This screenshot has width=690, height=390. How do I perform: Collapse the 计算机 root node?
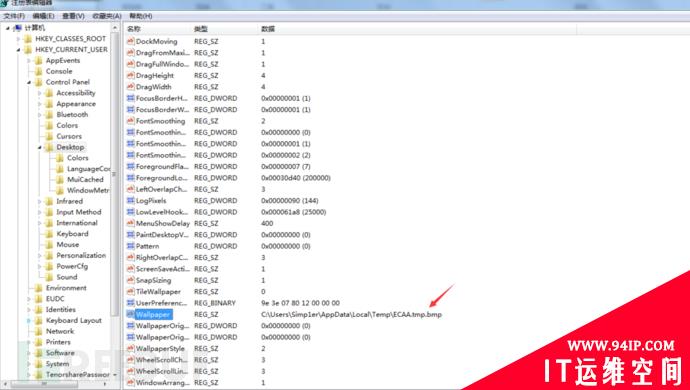8,28
